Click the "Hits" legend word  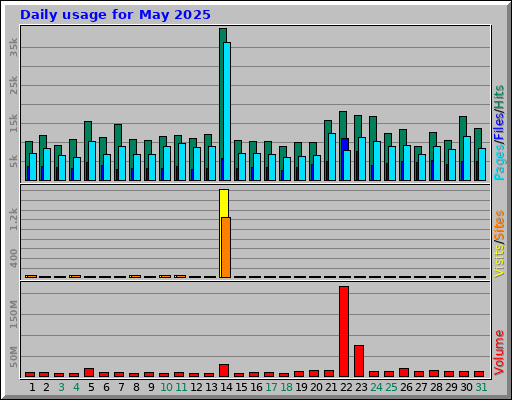499,97
